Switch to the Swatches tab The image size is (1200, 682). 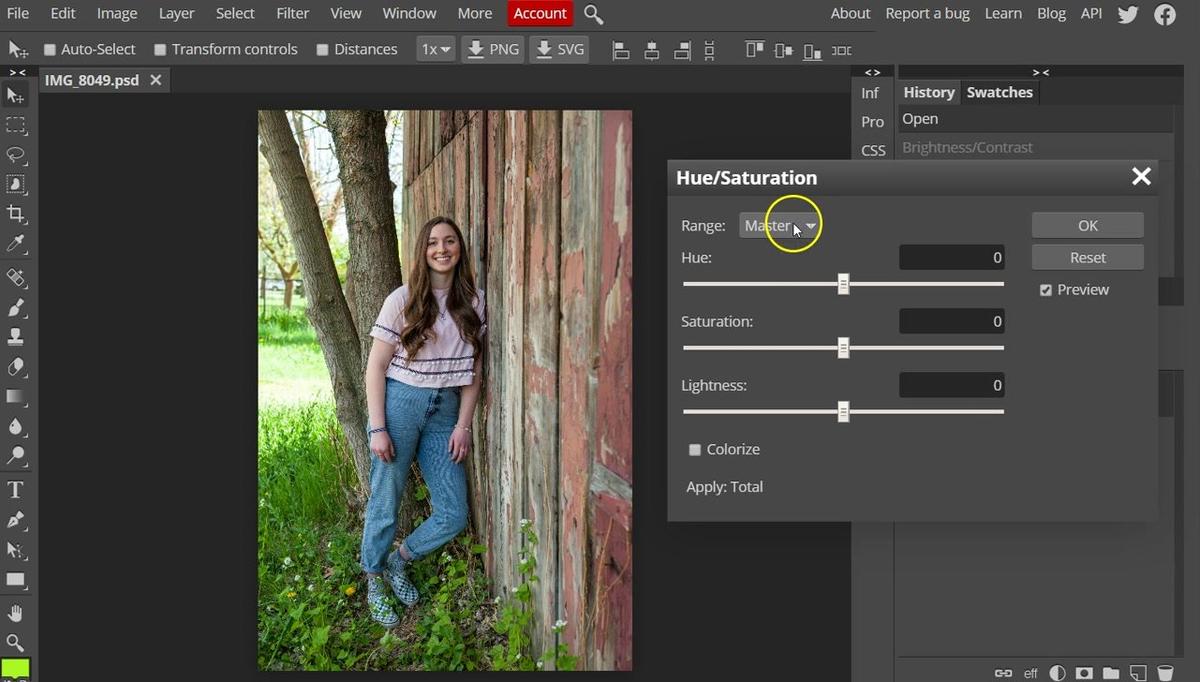point(1000,92)
